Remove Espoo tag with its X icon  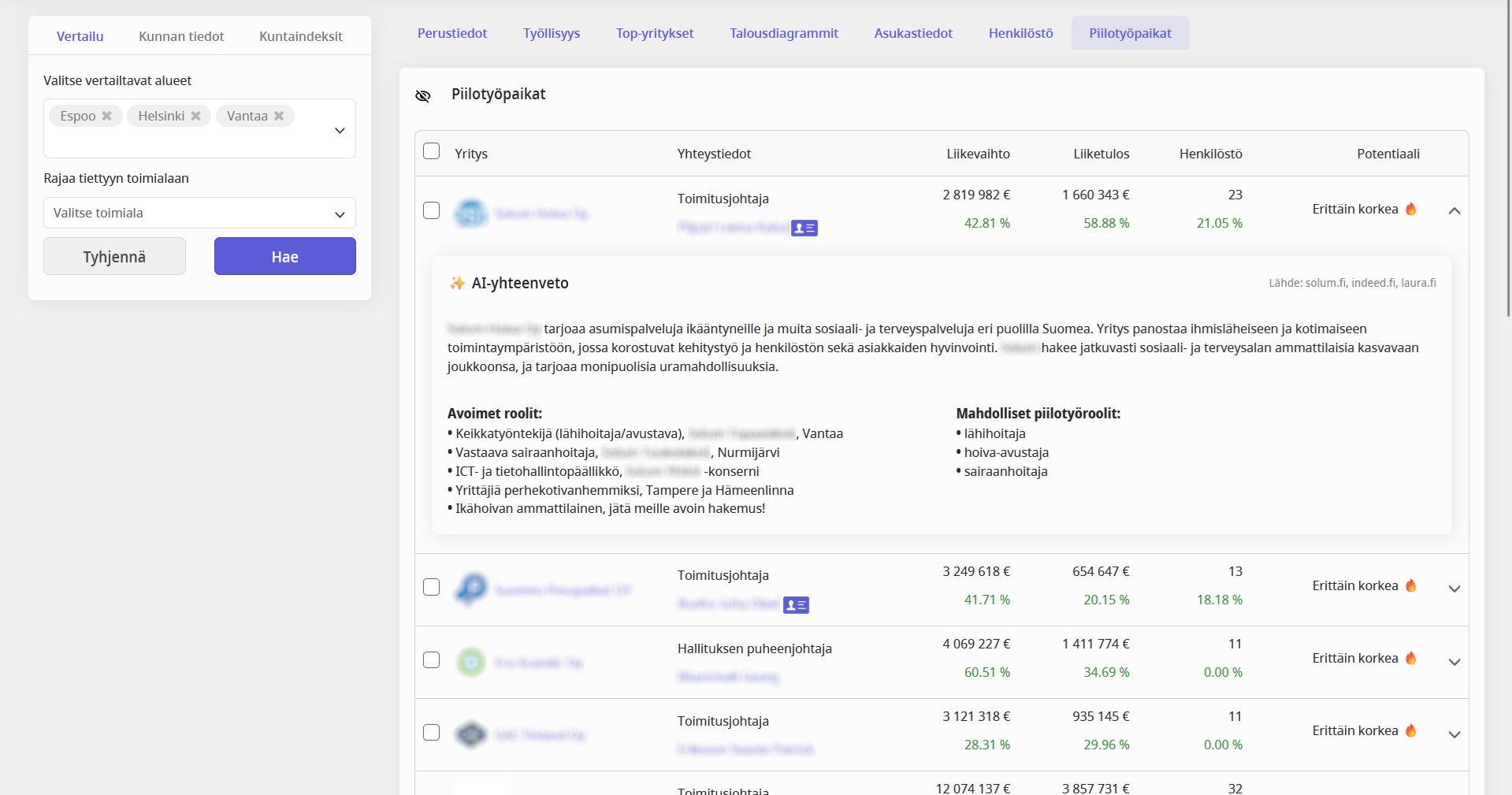point(107,116)
